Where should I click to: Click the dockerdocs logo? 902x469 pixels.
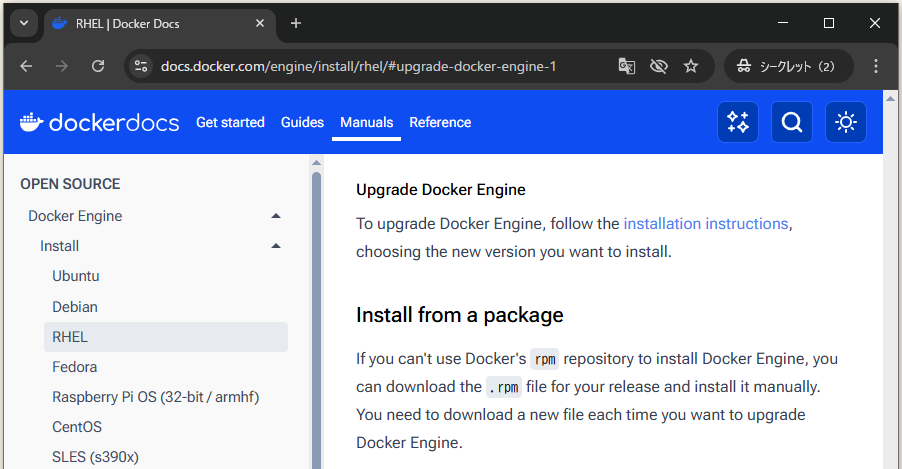coord(100,123)
